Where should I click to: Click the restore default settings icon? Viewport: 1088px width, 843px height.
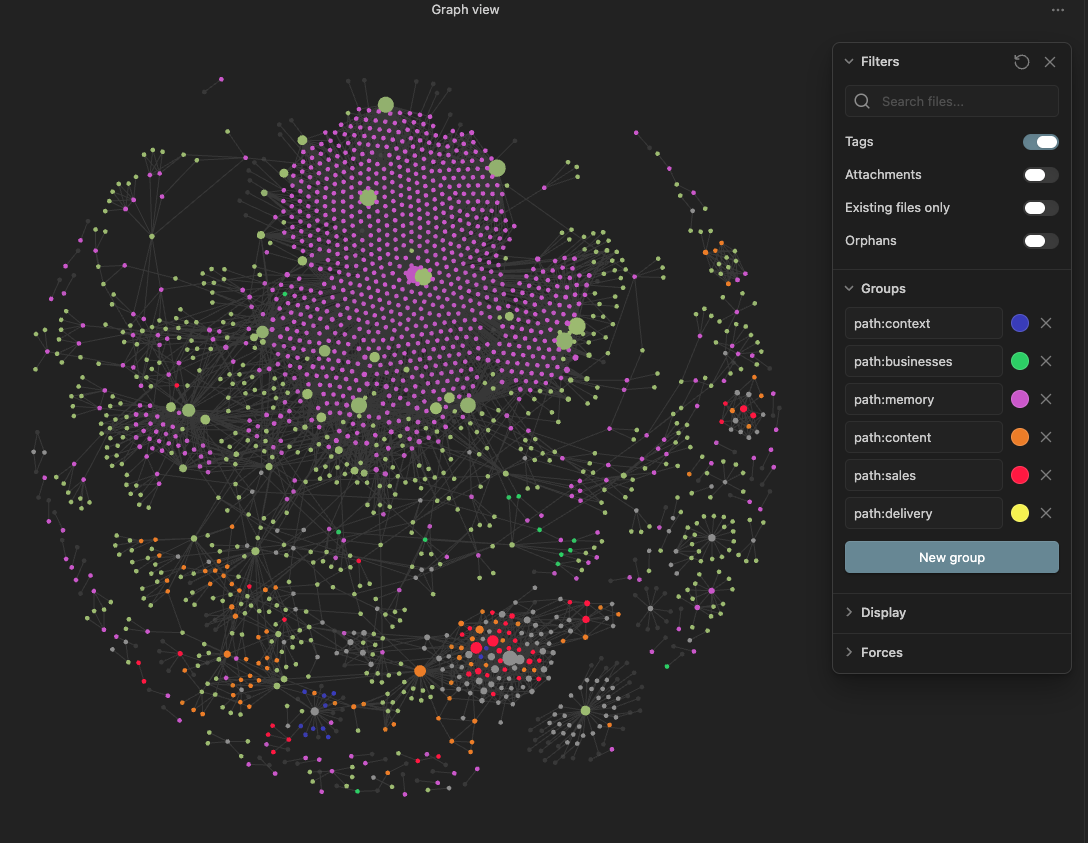pos(1021,62)
